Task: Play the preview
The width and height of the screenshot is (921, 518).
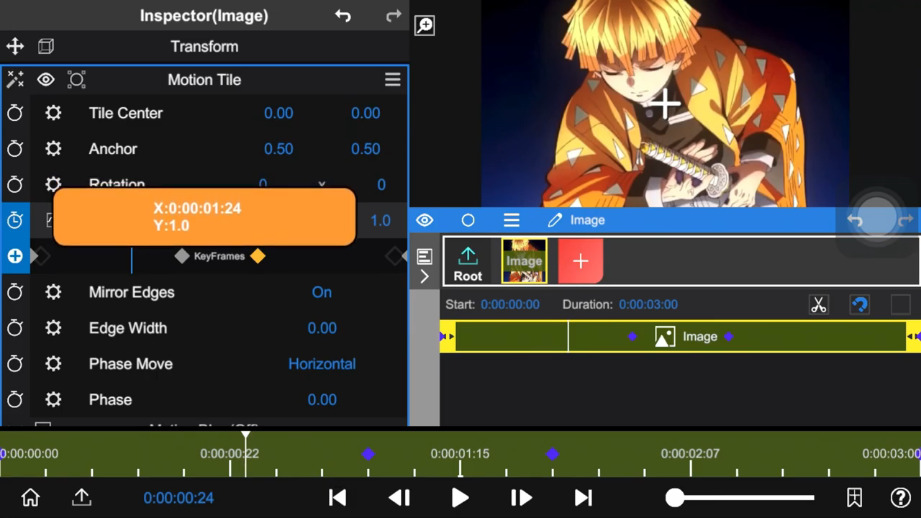Action: (x=460, y=497)
